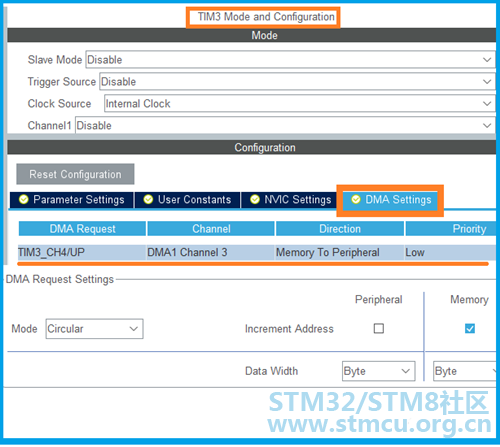Open the Channel1 dropdown
The height and width of the screenshot is (447, 500).
pos(285,126)
